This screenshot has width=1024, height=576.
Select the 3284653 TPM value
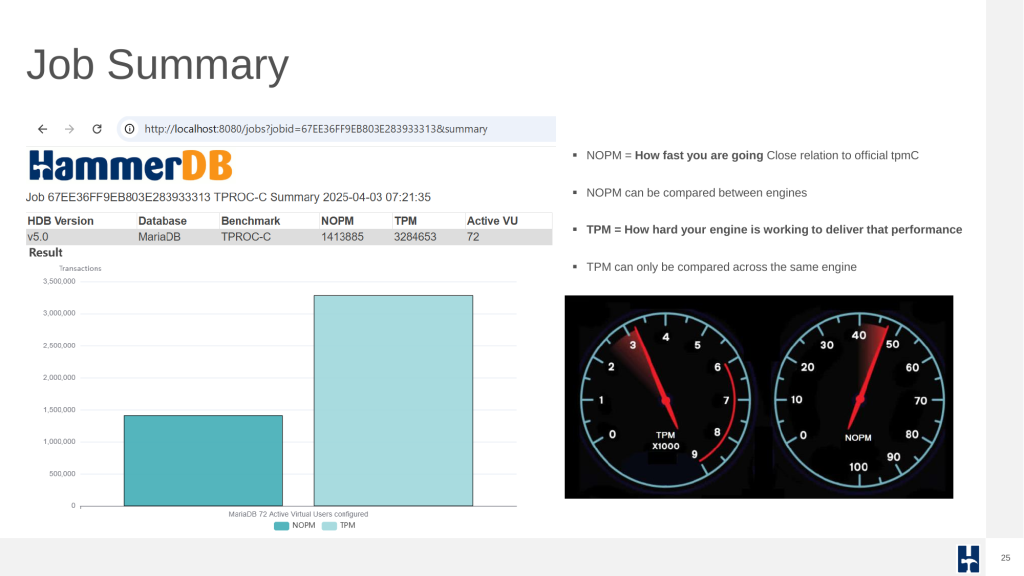tap(415, 237)
